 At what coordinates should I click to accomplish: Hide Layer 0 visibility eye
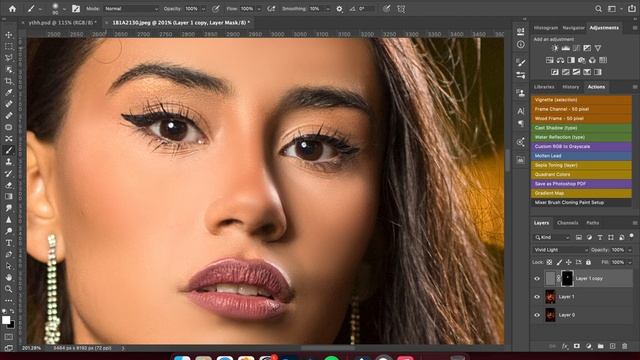coord(537,315)
